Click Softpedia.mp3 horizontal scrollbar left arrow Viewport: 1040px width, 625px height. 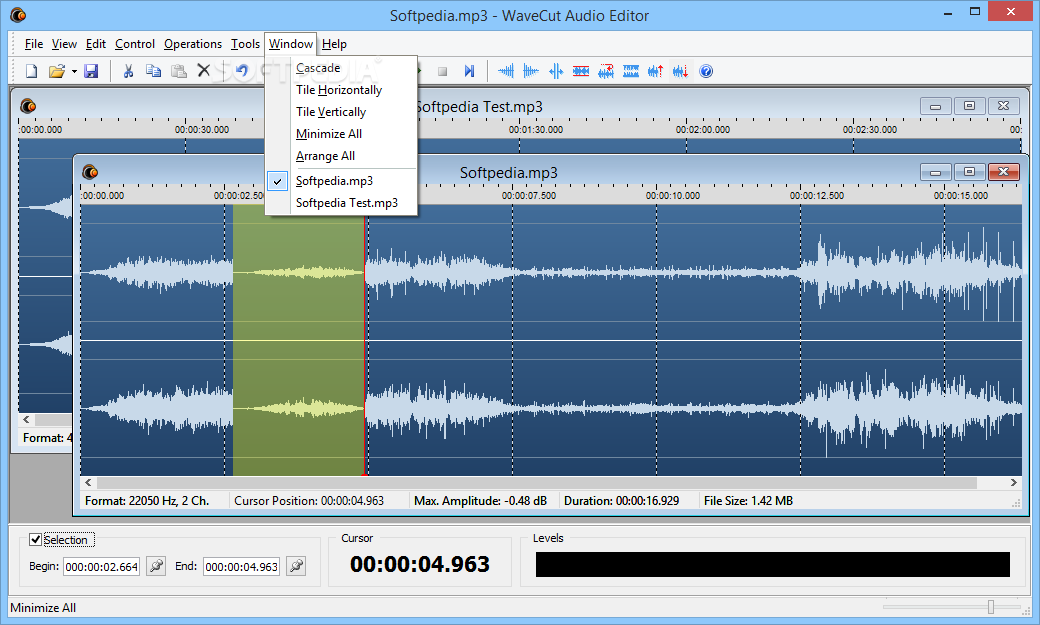[x=88, y=482]
